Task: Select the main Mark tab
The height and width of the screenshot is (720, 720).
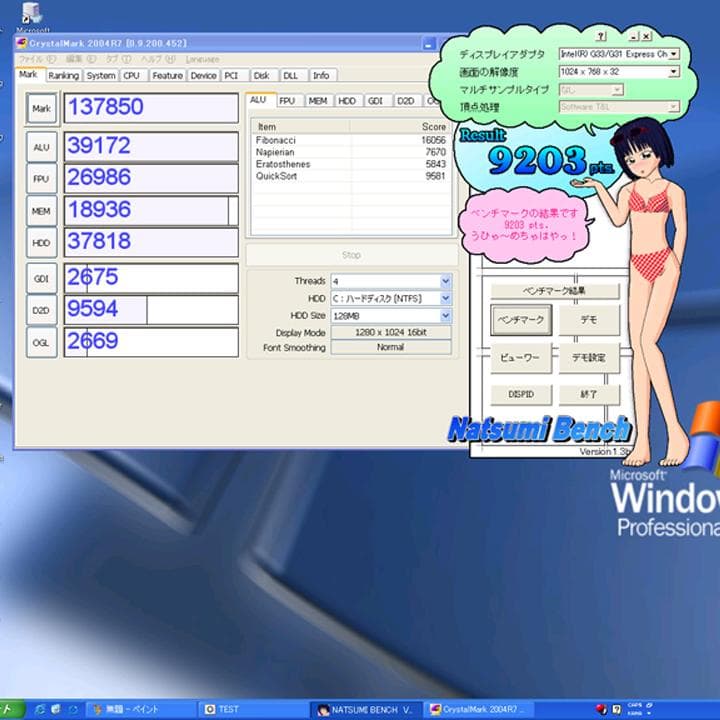Action: pyautogui.click(x=28, y=74)
